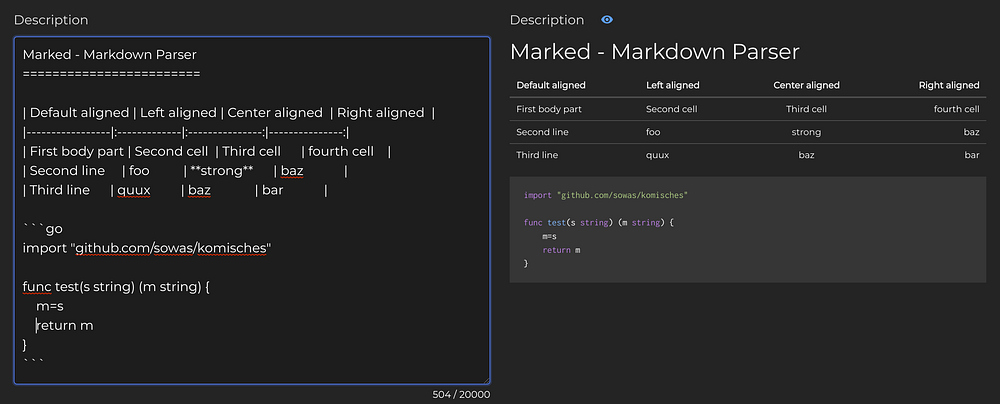Click the '**strong**' text in the editor
Image resolution: width=1000 pixels, height=404 pixels.
[222, 171]
